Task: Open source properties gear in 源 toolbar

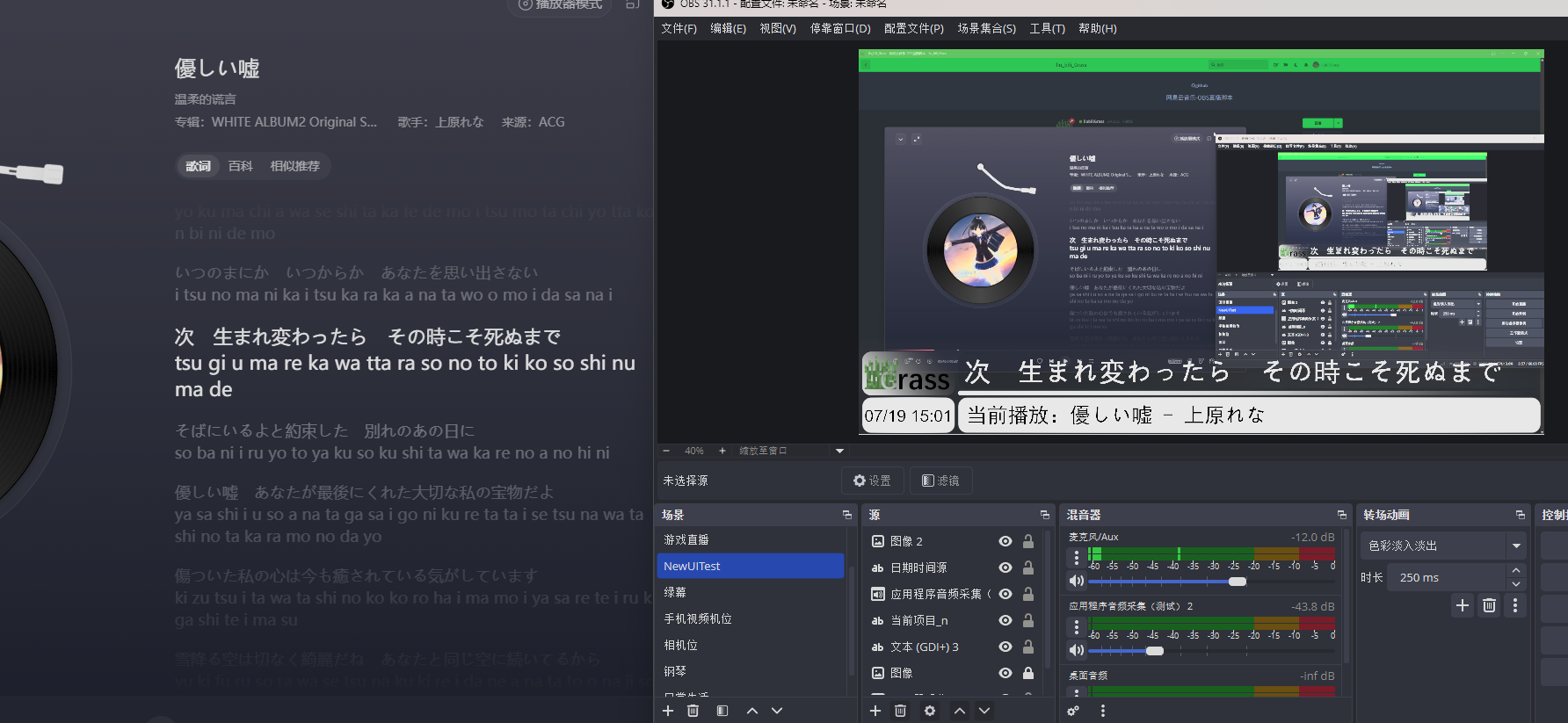Action: click(930, 711)
